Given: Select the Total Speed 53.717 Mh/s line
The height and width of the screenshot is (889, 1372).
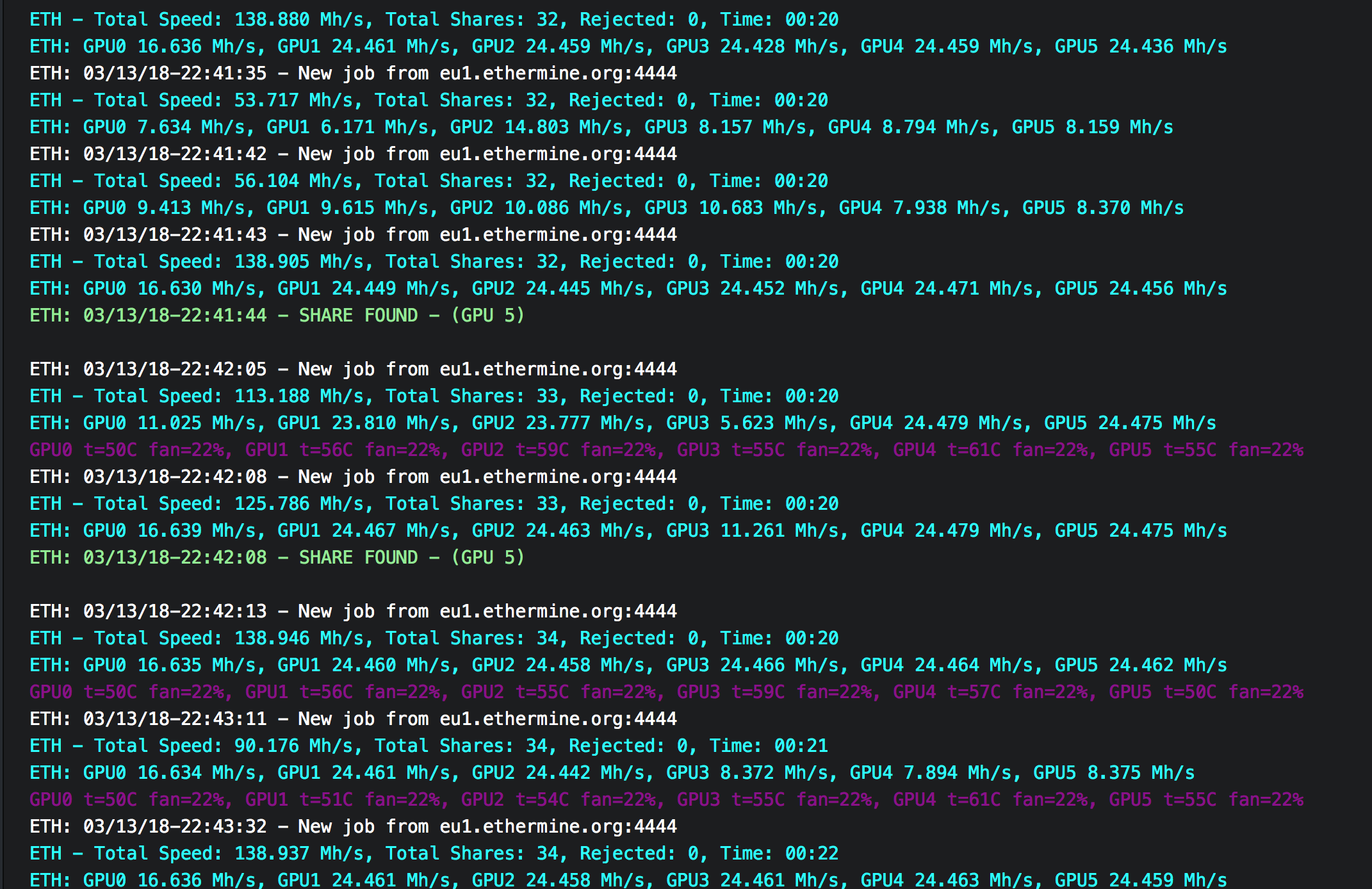Looking at the screenshot, I should coord(429,101).
